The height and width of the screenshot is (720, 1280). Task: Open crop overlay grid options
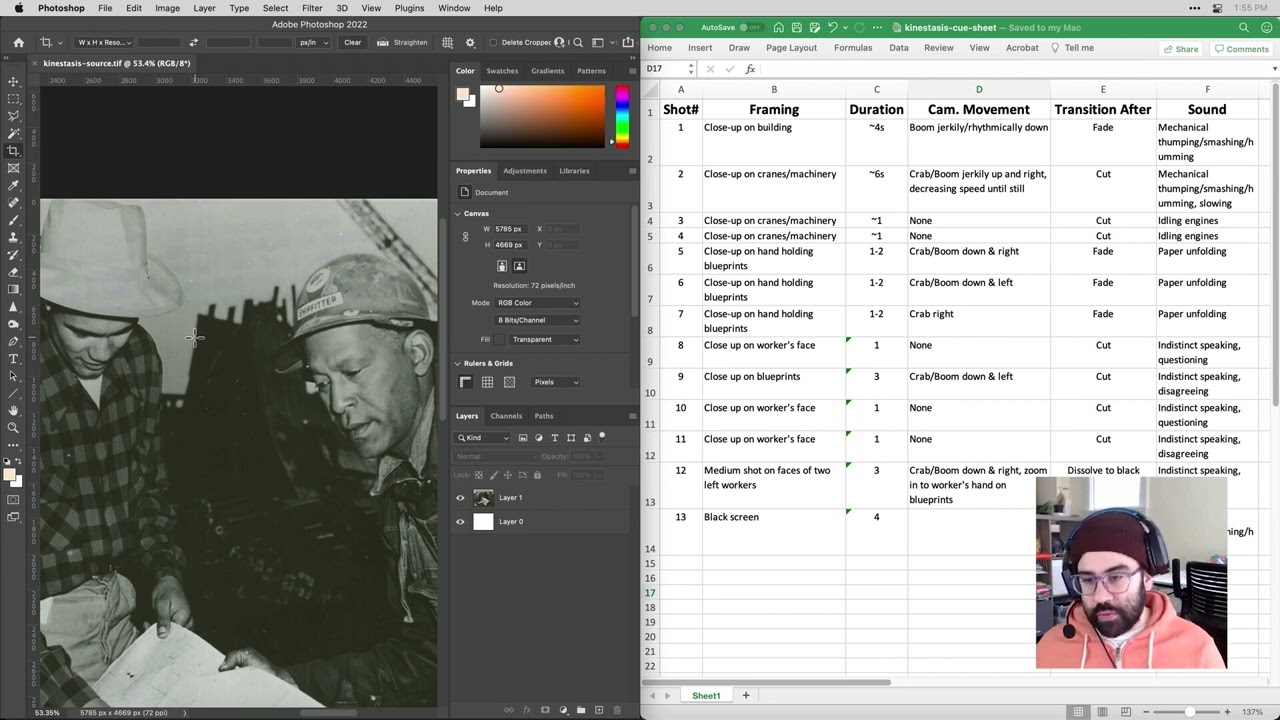(447, 43)
